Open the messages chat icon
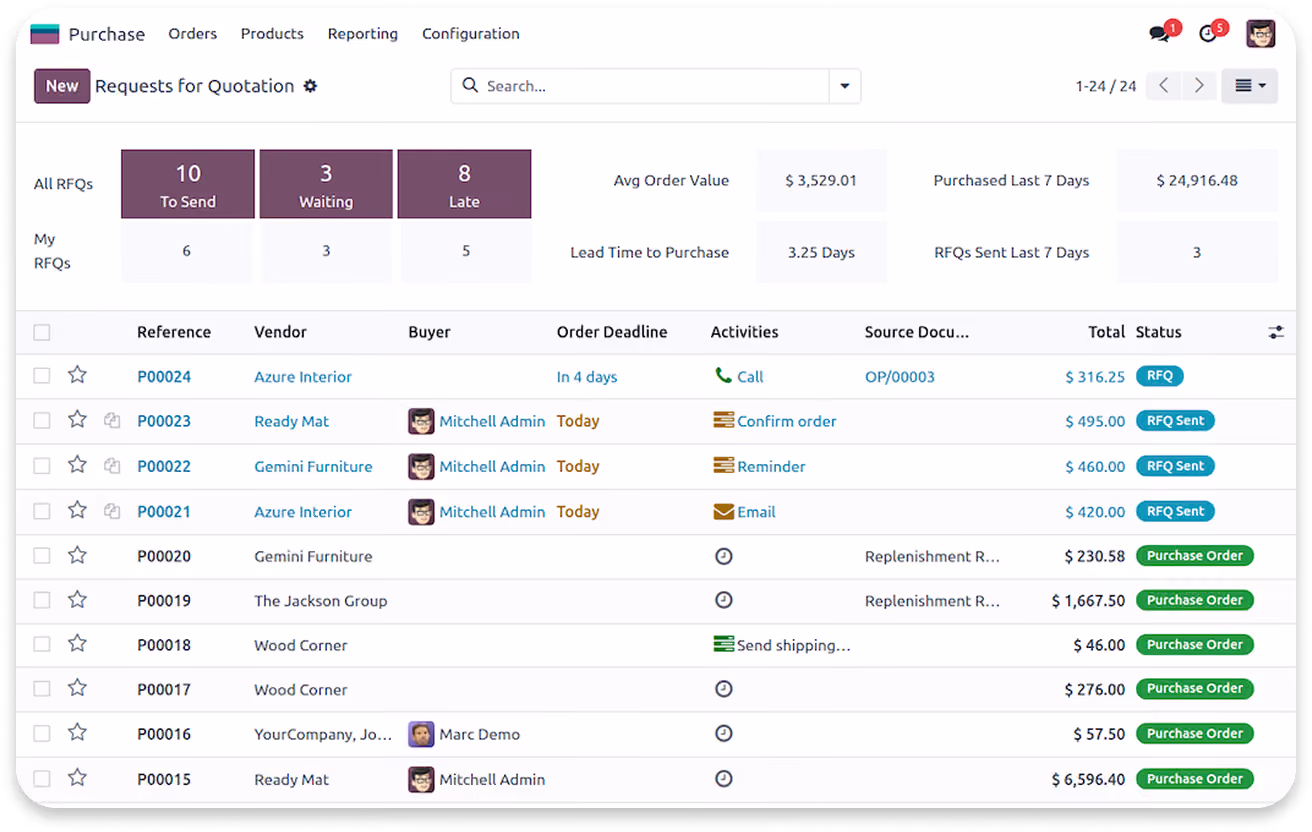 [1159, 34]
